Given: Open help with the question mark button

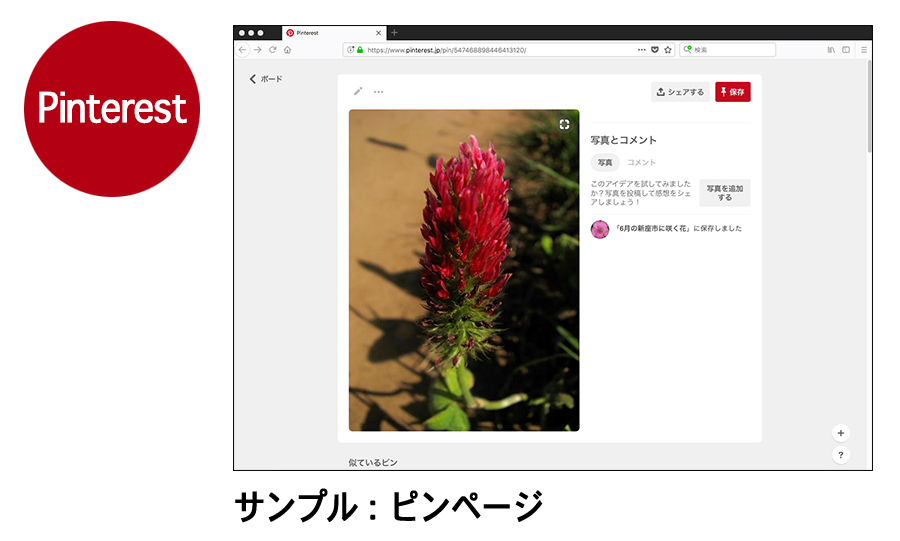Looking at the screenshot, I should point(840,455).
